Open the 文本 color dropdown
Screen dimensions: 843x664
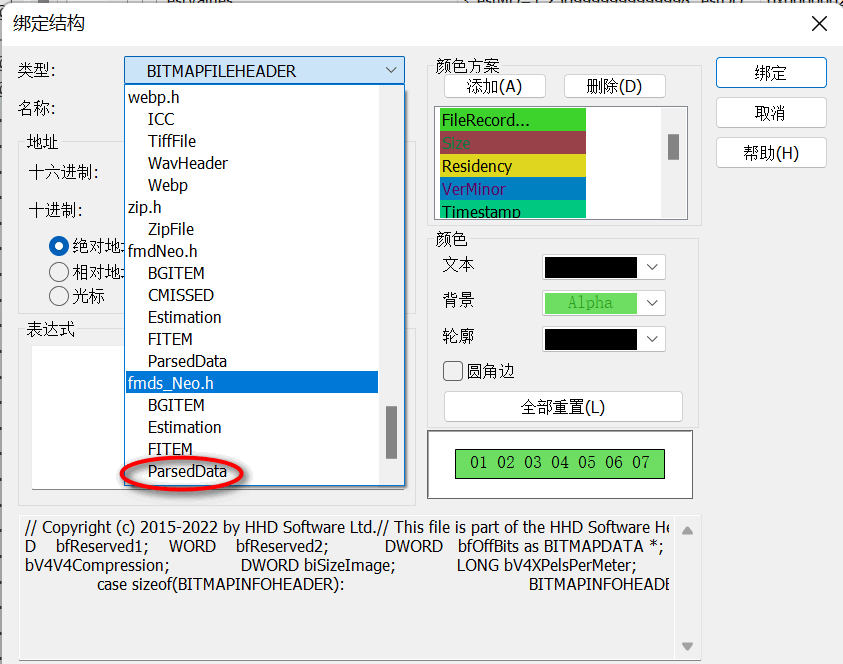coord(651,267)
